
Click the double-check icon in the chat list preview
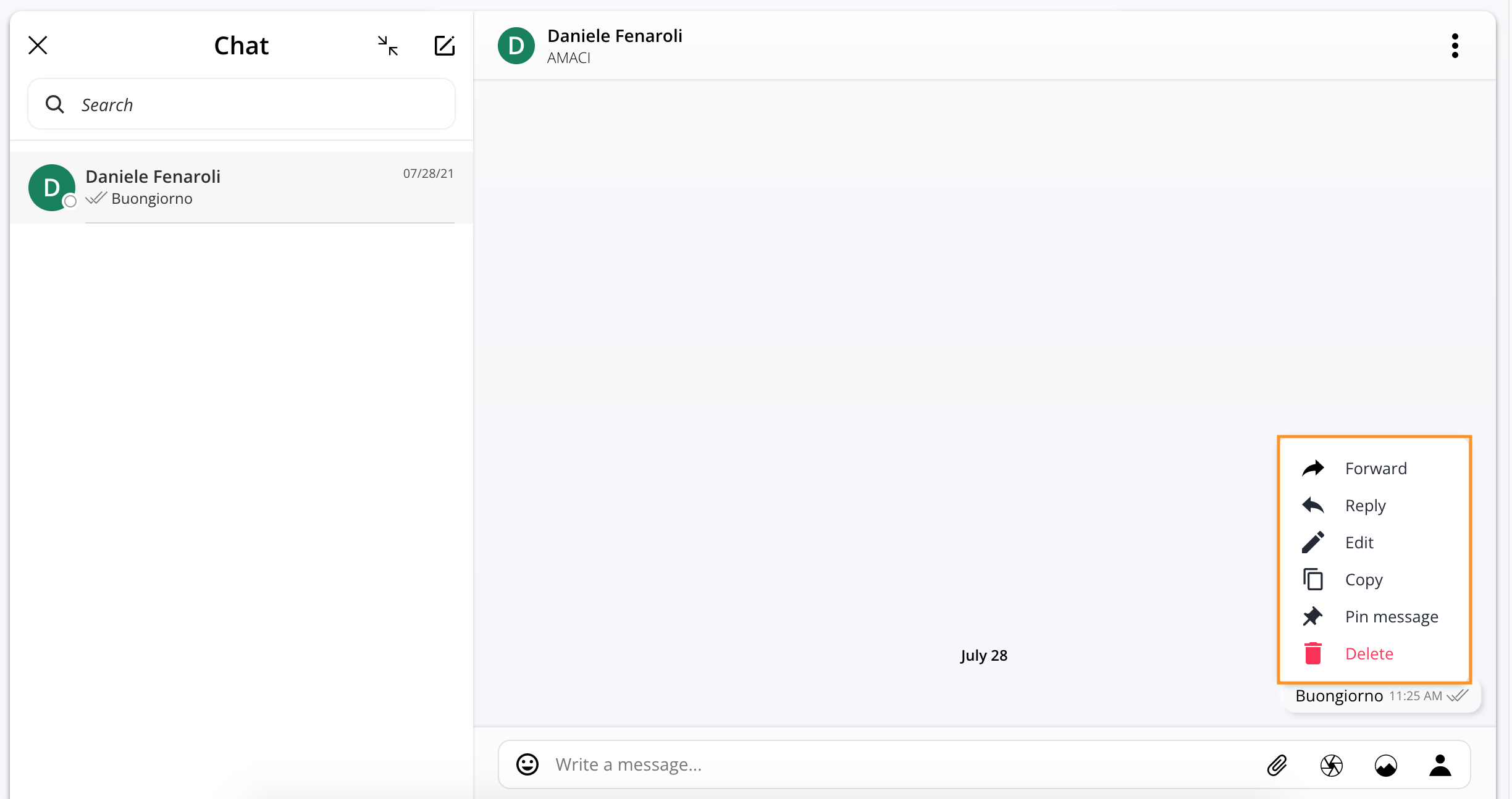[x=96, y=198]
